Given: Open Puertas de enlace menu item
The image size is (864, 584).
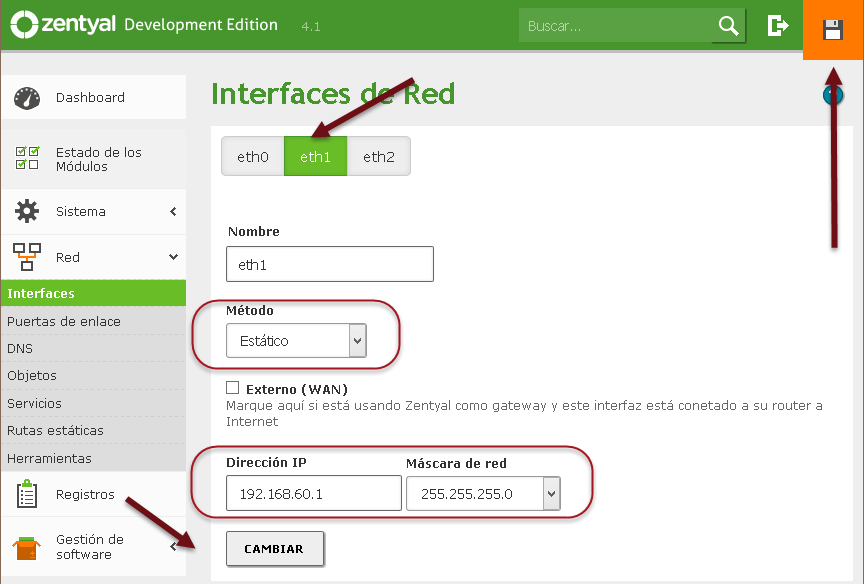Looking at the screenshot, I should click(x=64, y=321).
